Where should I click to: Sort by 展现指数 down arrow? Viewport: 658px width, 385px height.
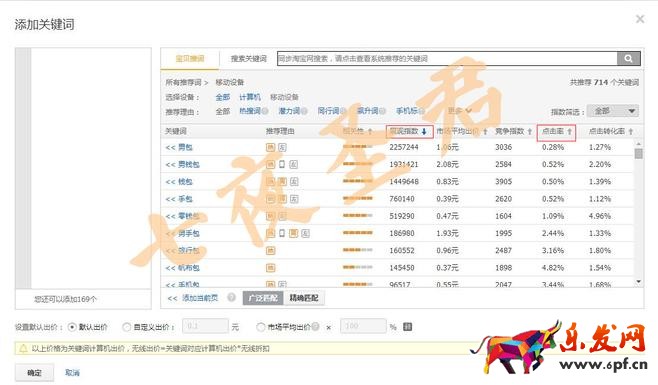[424, 131]
